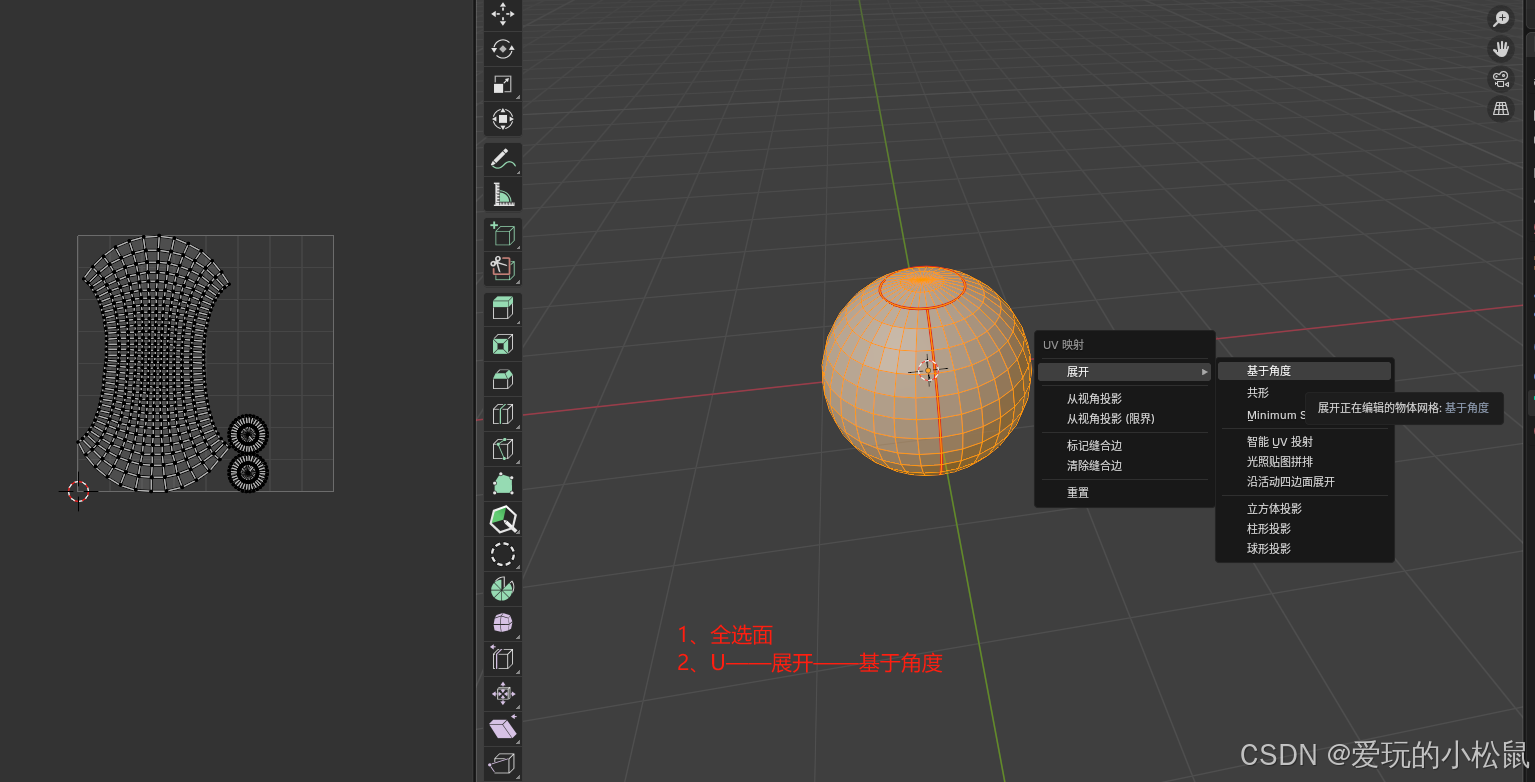This screenshot has height=782, width=1535.
Task: Select the Measure ruler tool
Action: pyautogui.click(x=503, y=194)
